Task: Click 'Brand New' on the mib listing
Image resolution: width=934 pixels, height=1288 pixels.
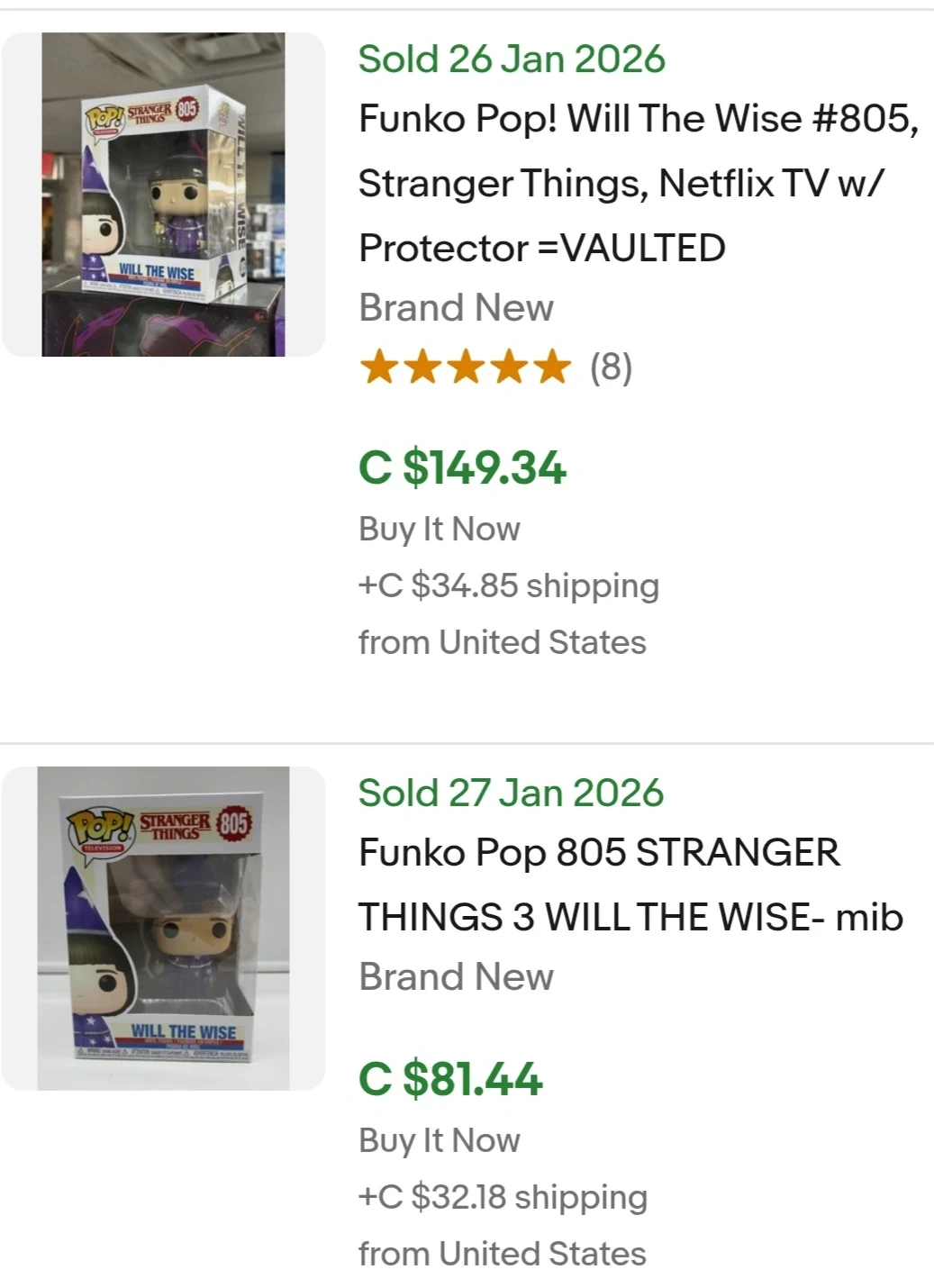Action: click(x=456, y=977)
